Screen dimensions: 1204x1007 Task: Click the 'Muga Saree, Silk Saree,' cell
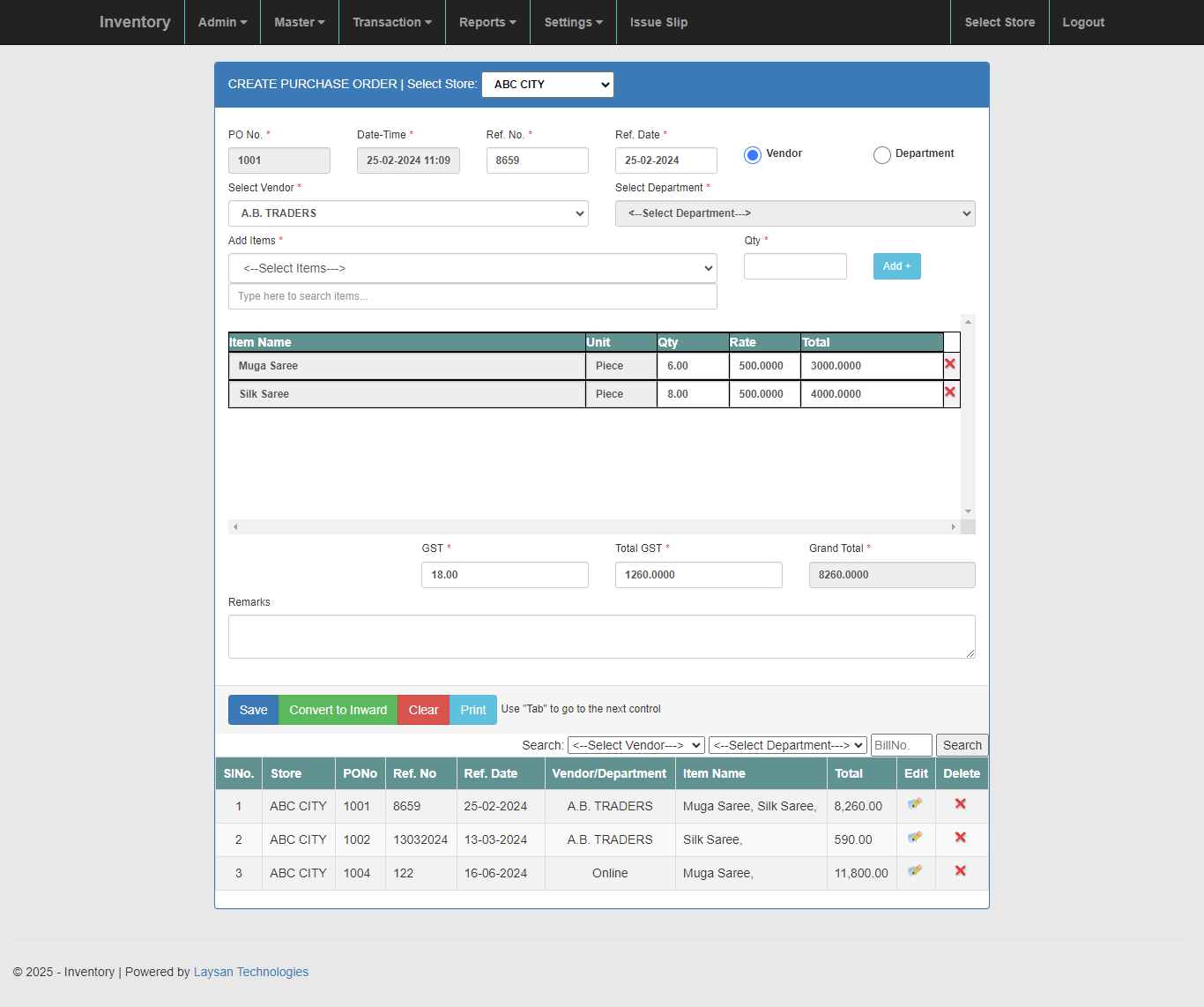(x=750, y=806)
